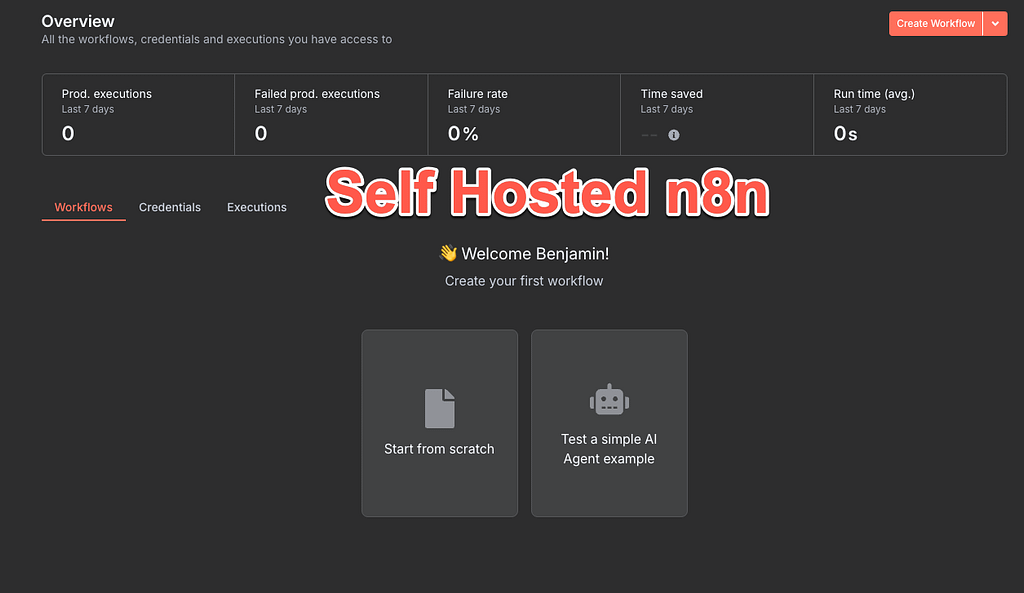Click the waving hand emoji
1024x593 pixels.
coord(448,253)
